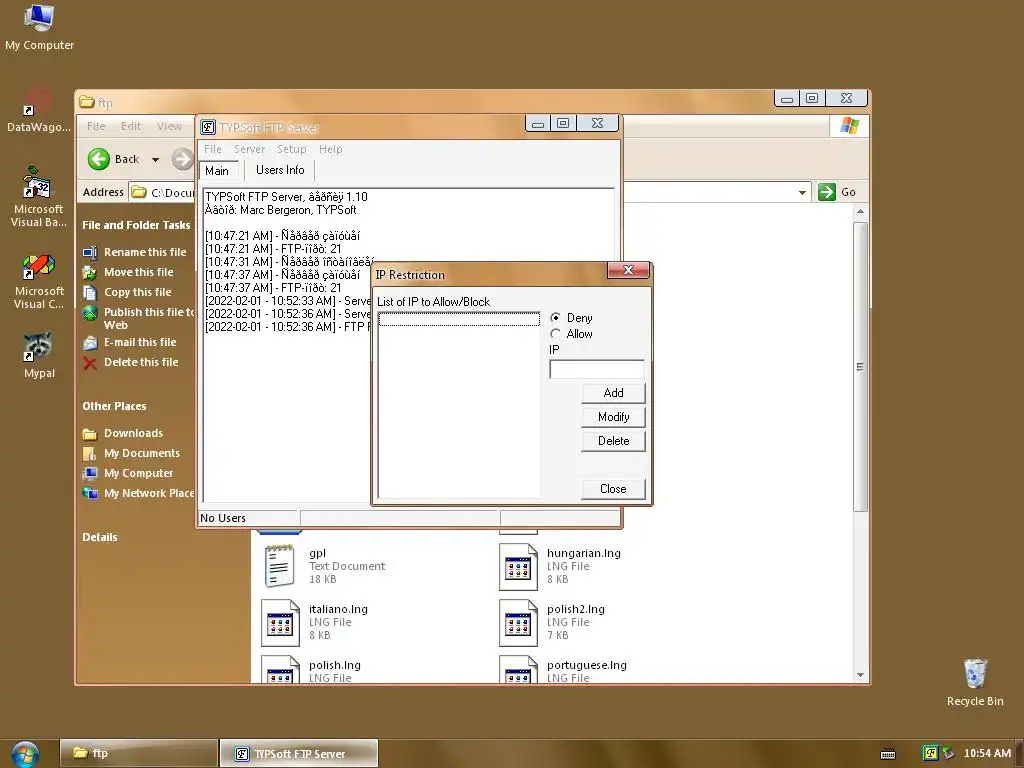Screen dimensions: 1024x768
Task: Click the red Delete this file icon
Action: tap(89, 362)
